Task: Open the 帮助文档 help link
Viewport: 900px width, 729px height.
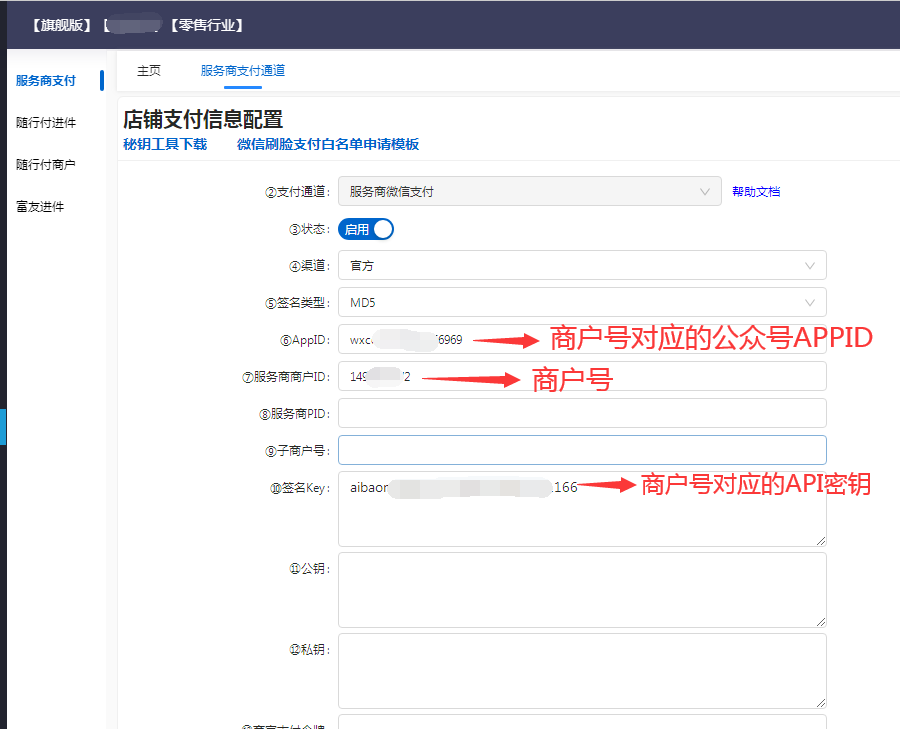Action: coord(756,191)
